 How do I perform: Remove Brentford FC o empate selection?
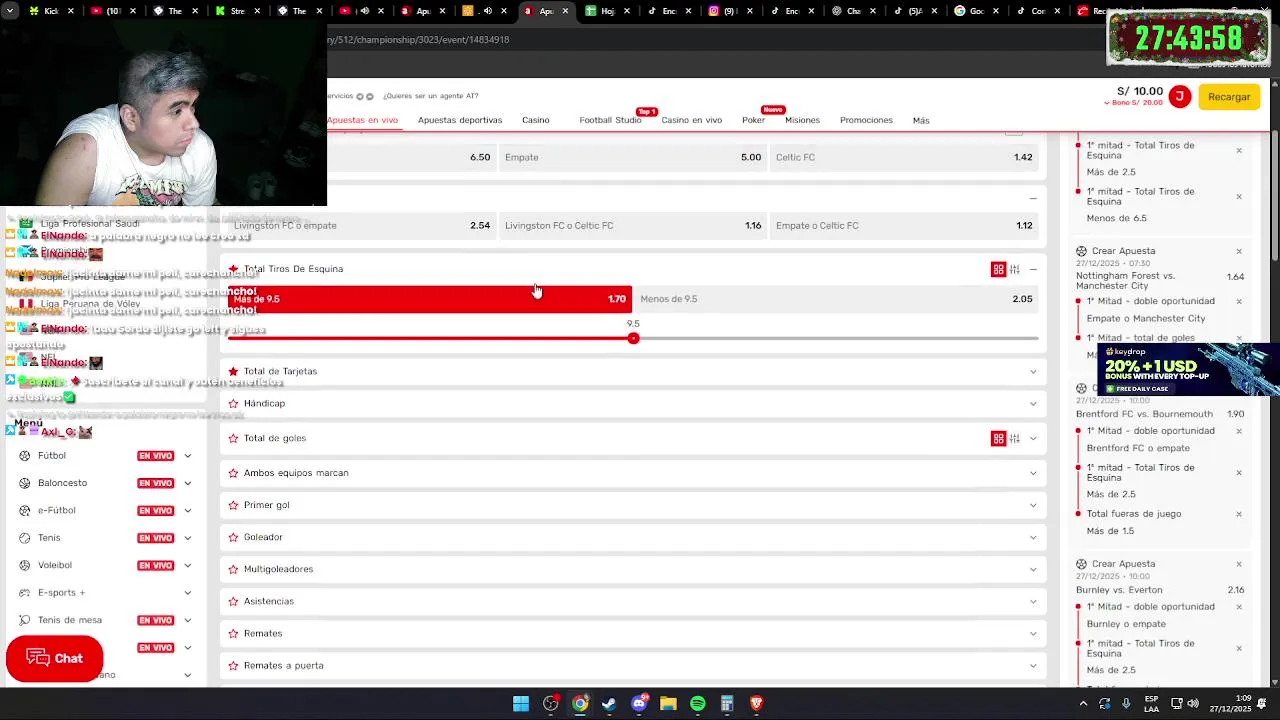pos(1239,431)
